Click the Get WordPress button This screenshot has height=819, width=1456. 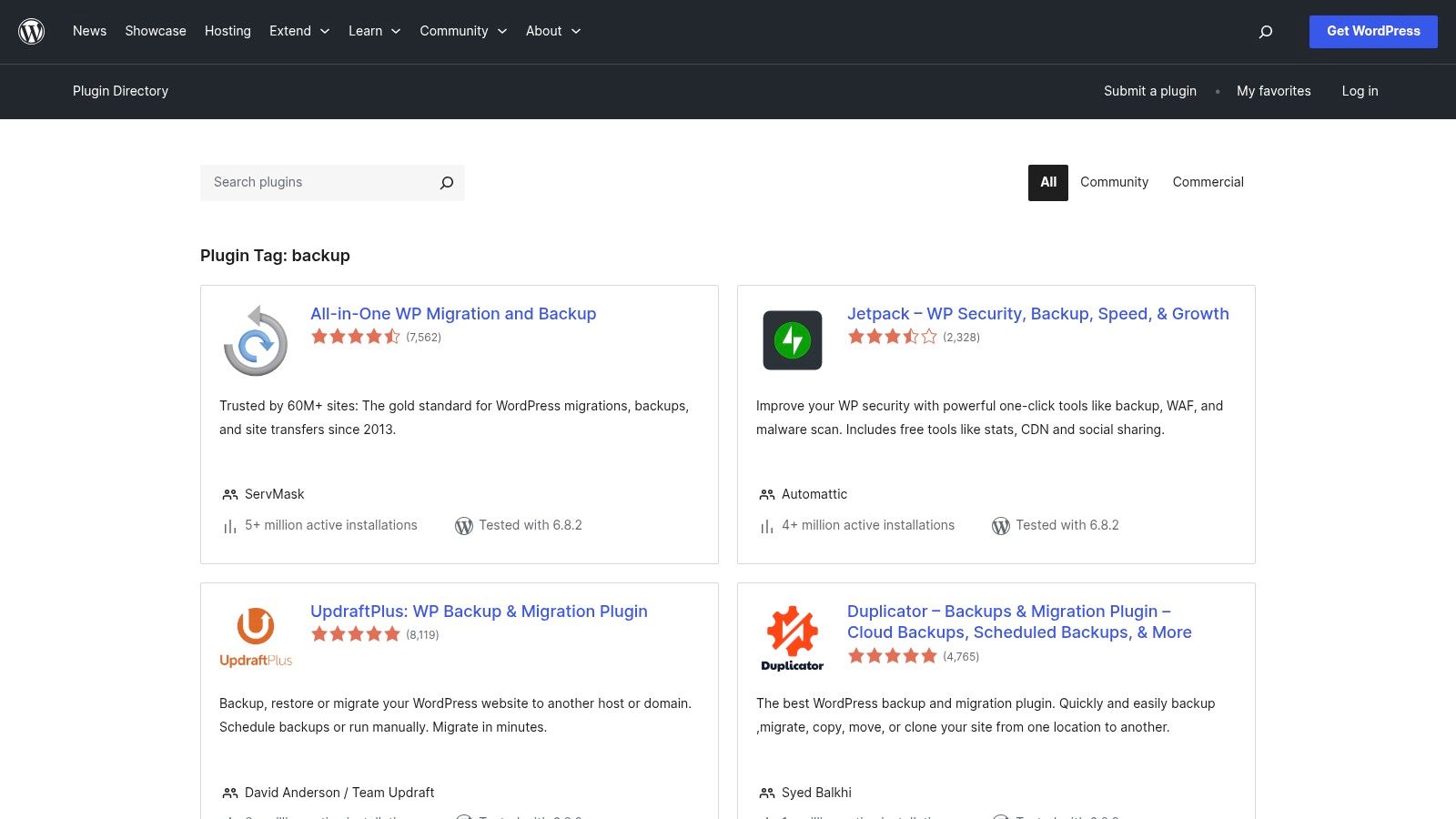click(x=1373, y=32)
